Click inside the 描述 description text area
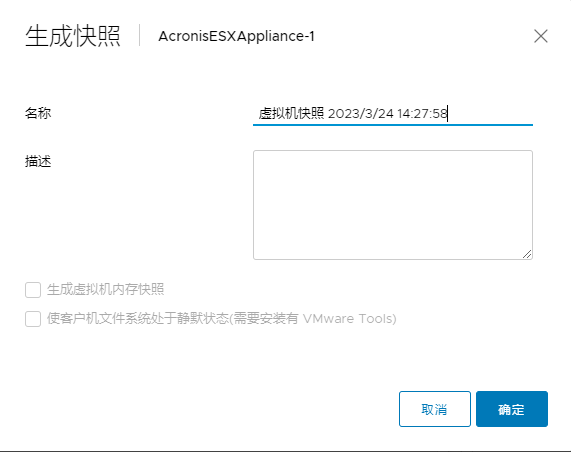The height and width of the screenshot is (452, 571). (x=393, y=205)
